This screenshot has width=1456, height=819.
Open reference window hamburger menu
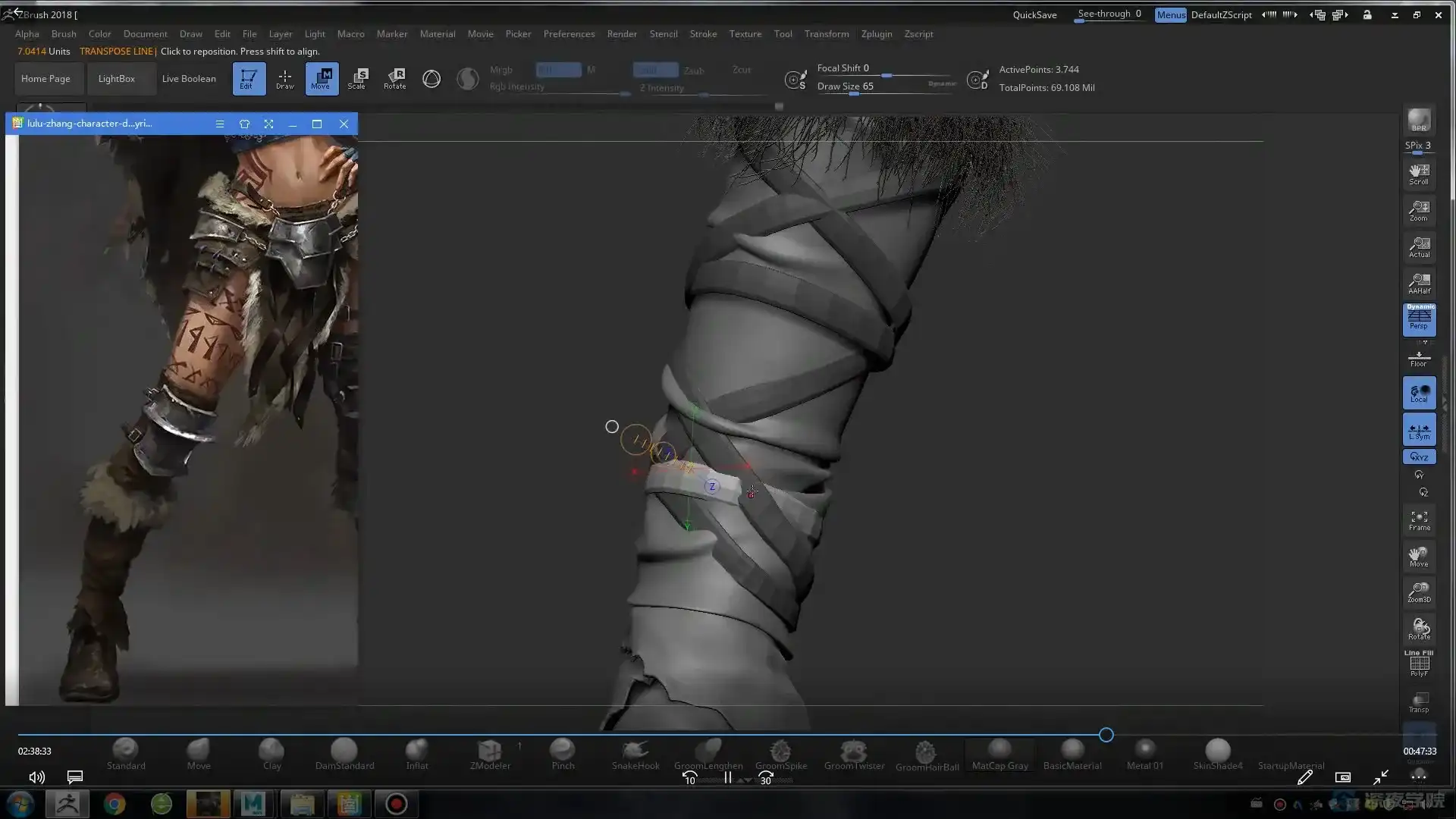pos(220,124)
